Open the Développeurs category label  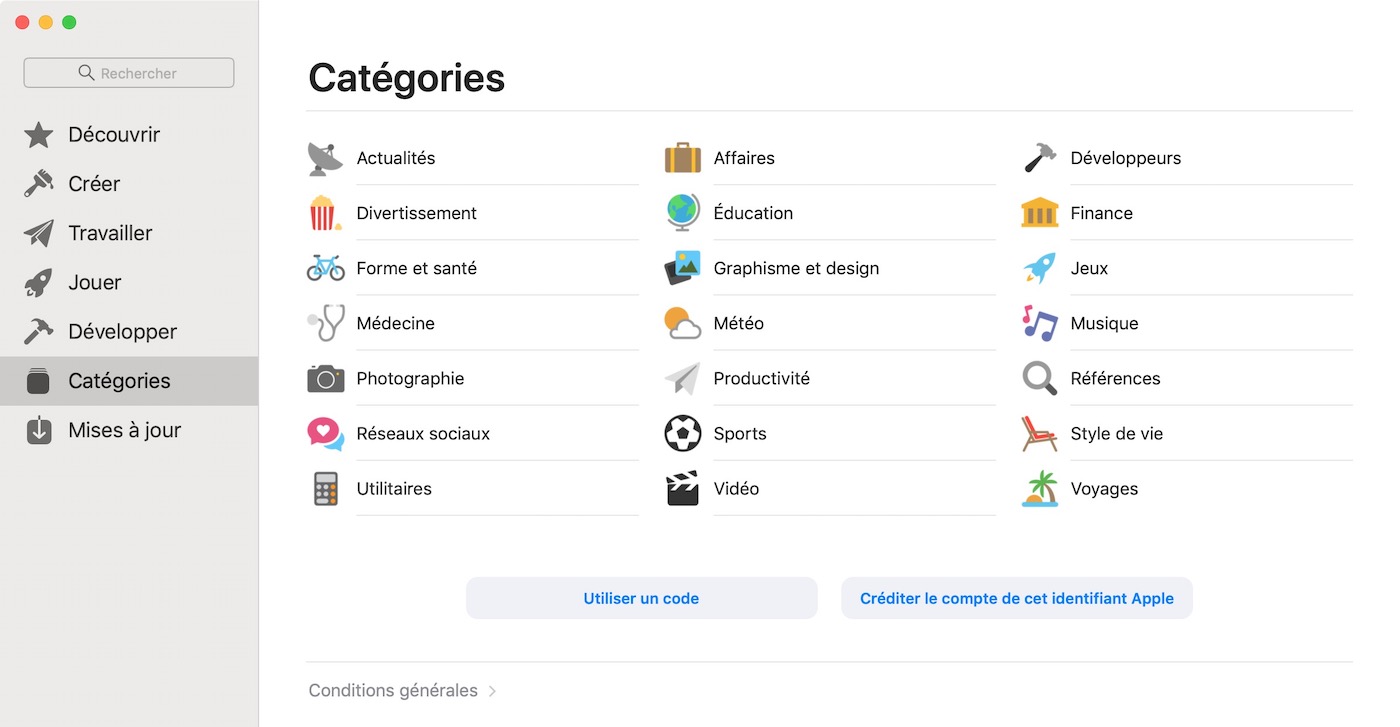(x=1126, y=158)
